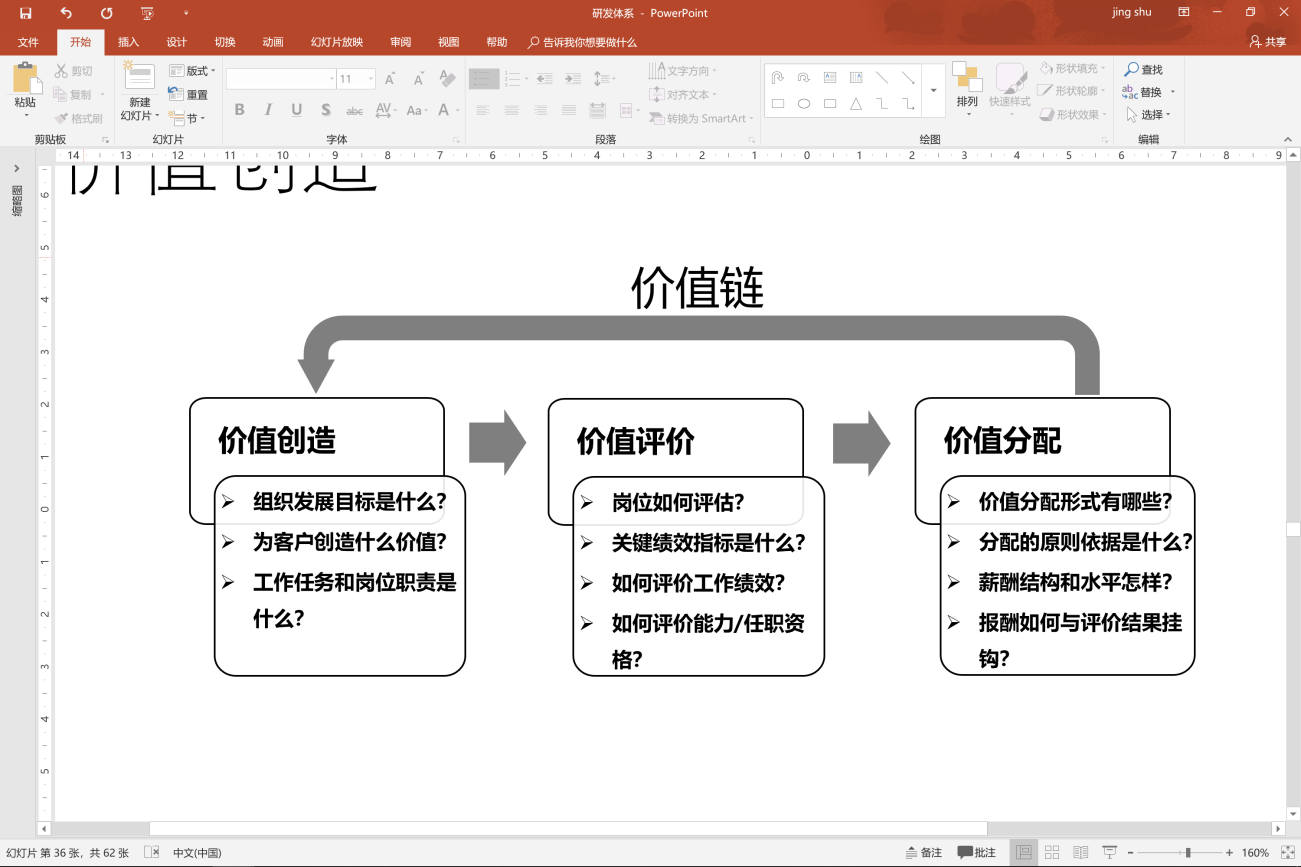Viewport: 1301px width, 867px height.
Task: Click the Save icon in quick access toolbar
Action: pos(25,13)
